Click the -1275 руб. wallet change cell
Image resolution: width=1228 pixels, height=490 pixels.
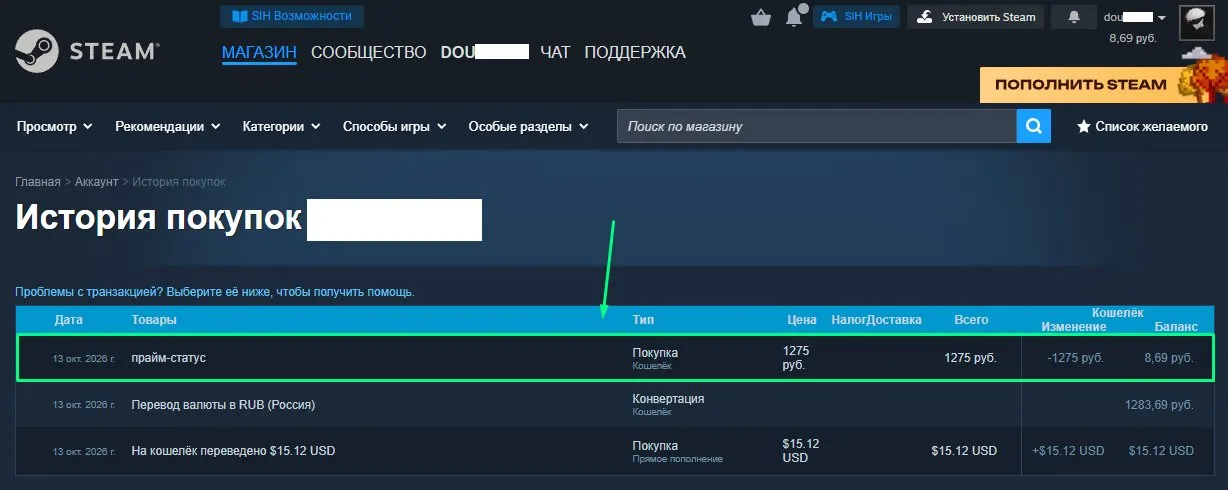pyautogui.click(x=1074, y=358)
